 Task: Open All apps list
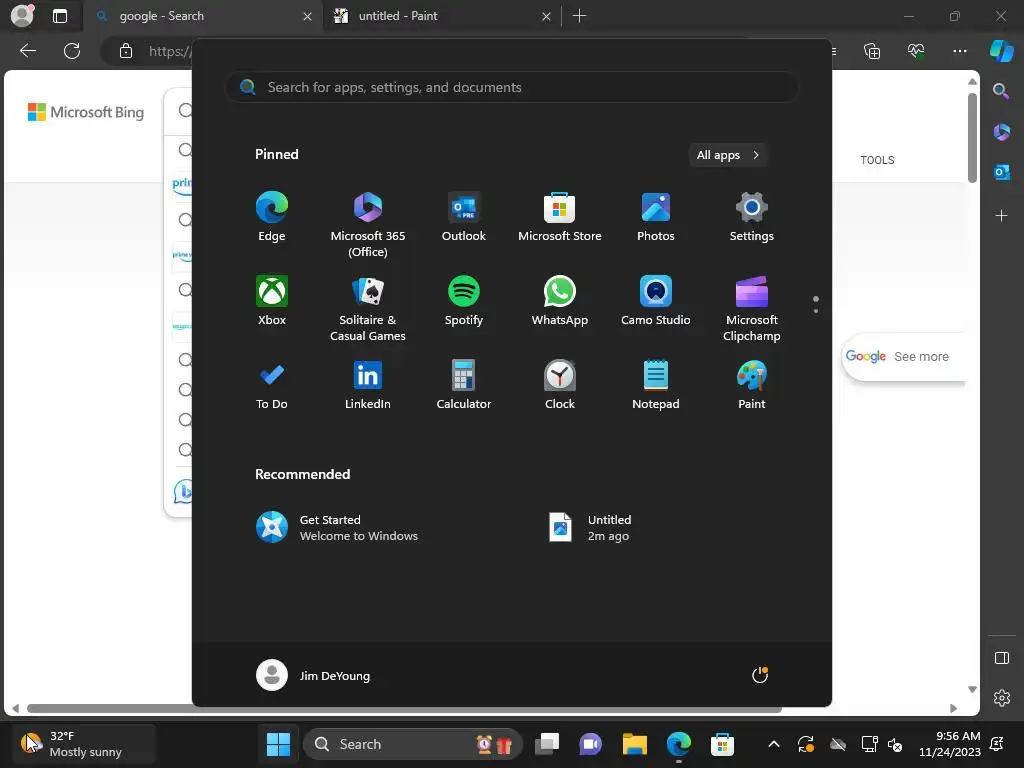point(728,155)
